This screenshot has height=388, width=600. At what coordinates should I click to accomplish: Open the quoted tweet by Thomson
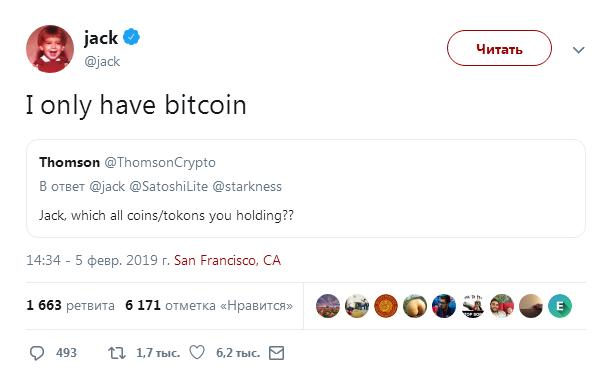[305, 188]
